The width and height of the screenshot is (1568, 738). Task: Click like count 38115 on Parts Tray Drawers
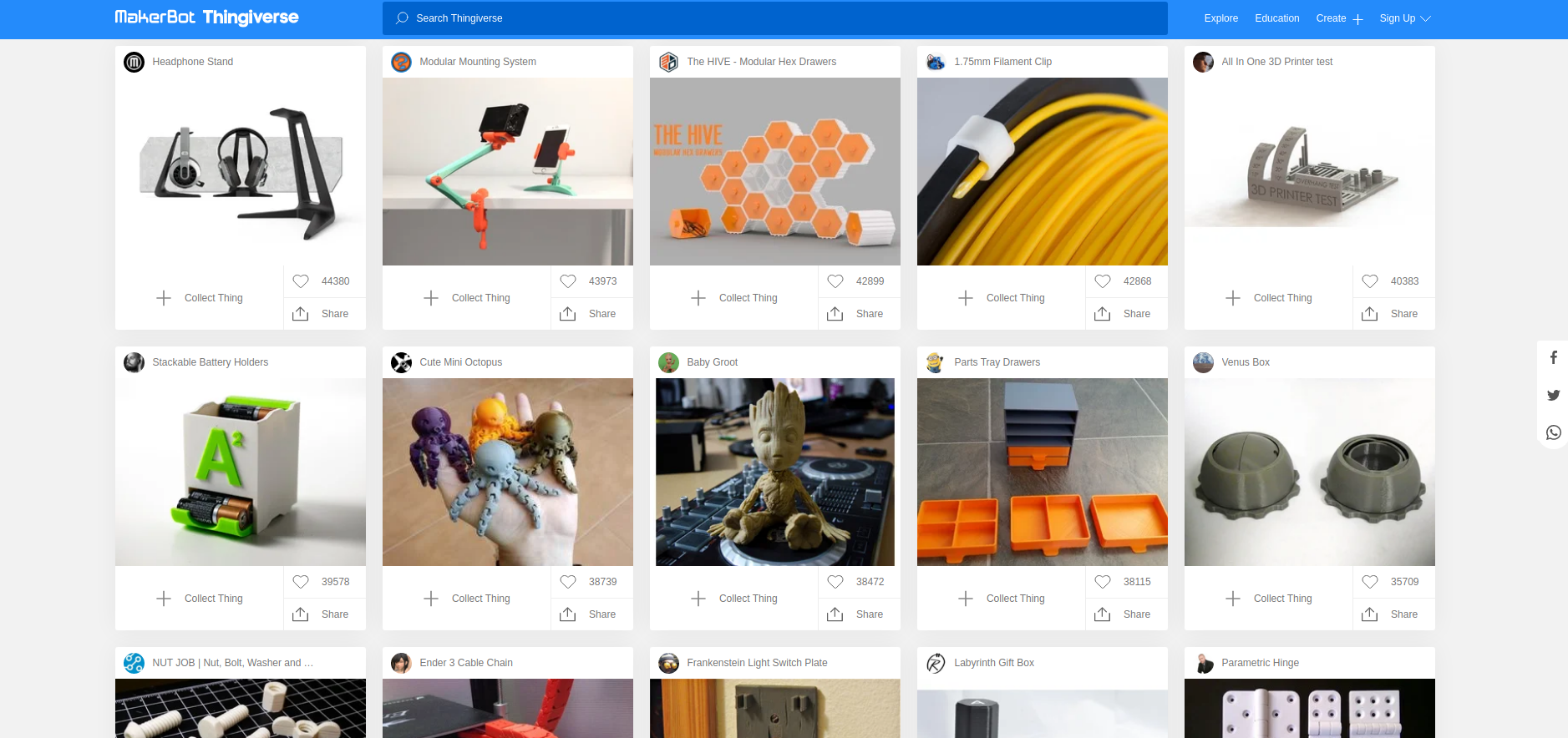(x=1137, y=582)
